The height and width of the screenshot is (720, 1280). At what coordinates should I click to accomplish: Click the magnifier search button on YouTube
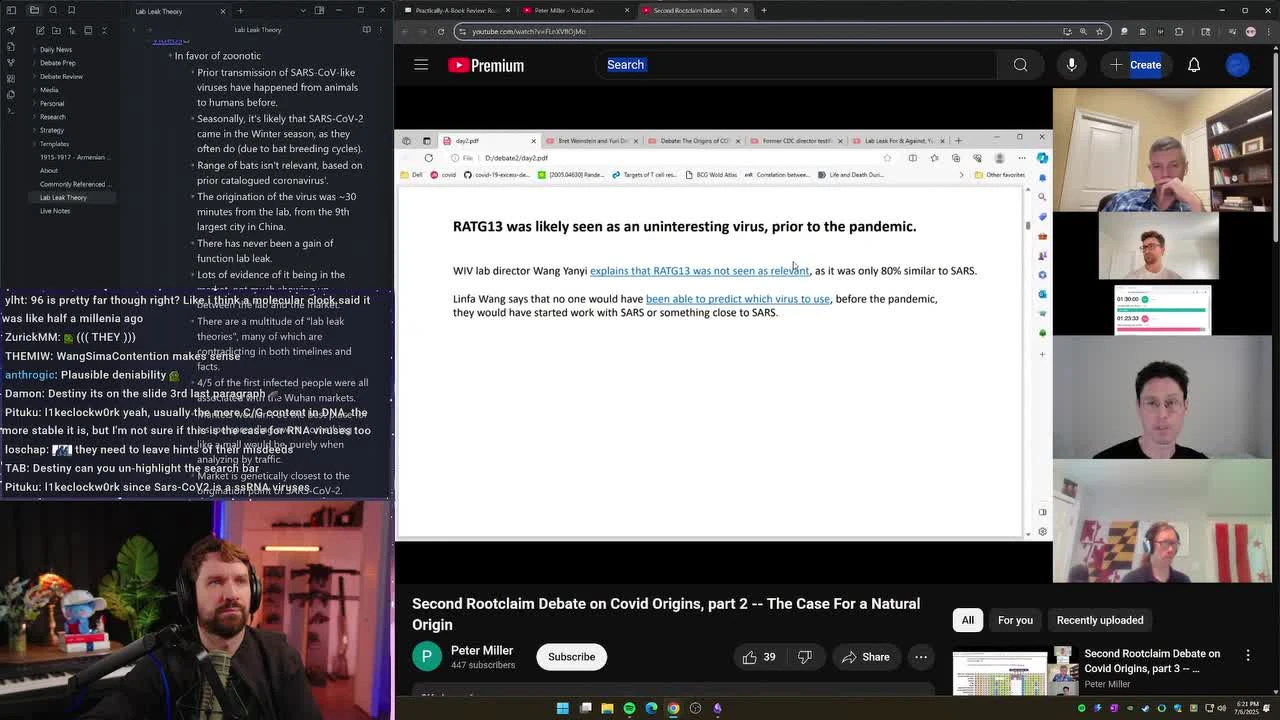pos(1020,65)
